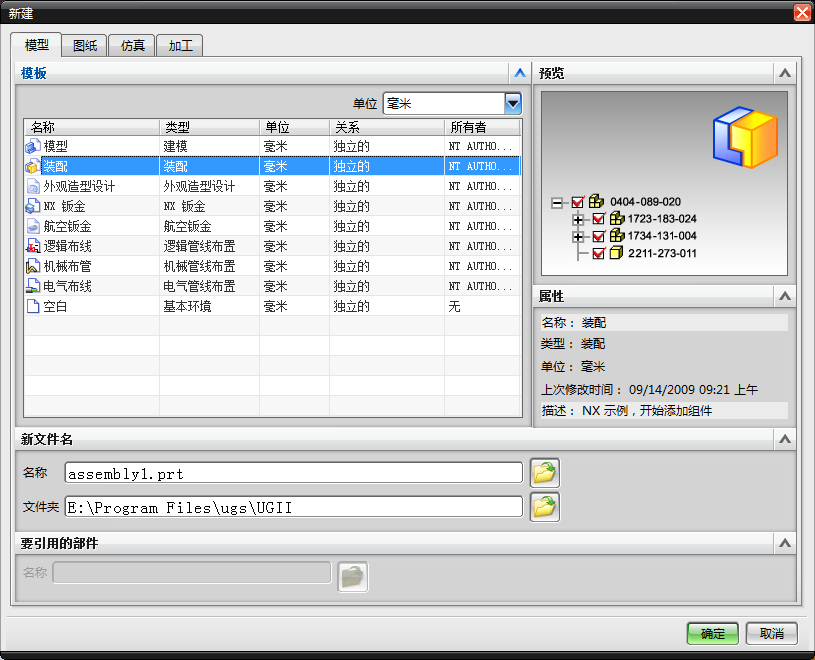This screenshot has width=815, height=660.
Task: Switch to the 加工 tab
Action: 180,45
